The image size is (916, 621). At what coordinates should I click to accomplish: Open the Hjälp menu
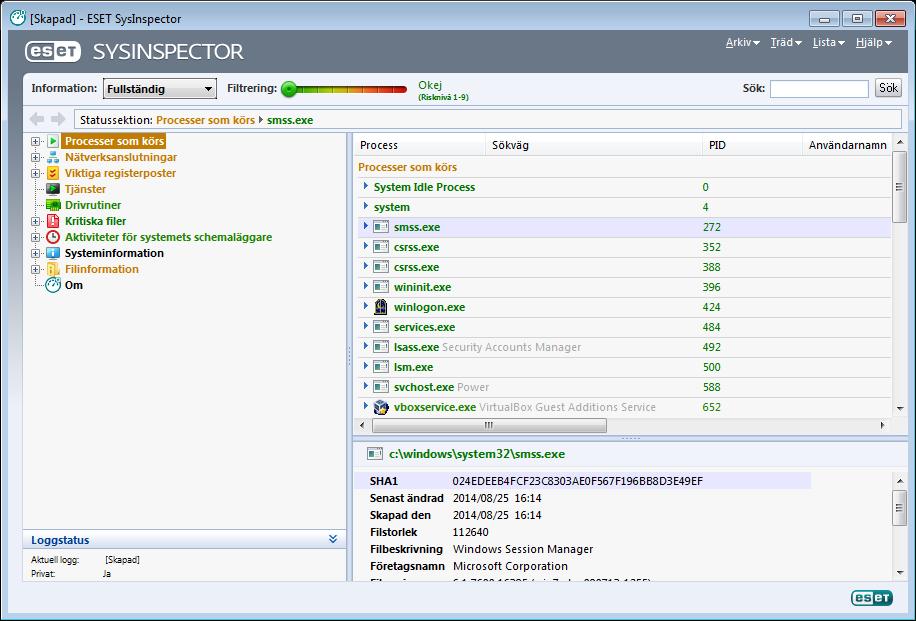tap(873, 43)
